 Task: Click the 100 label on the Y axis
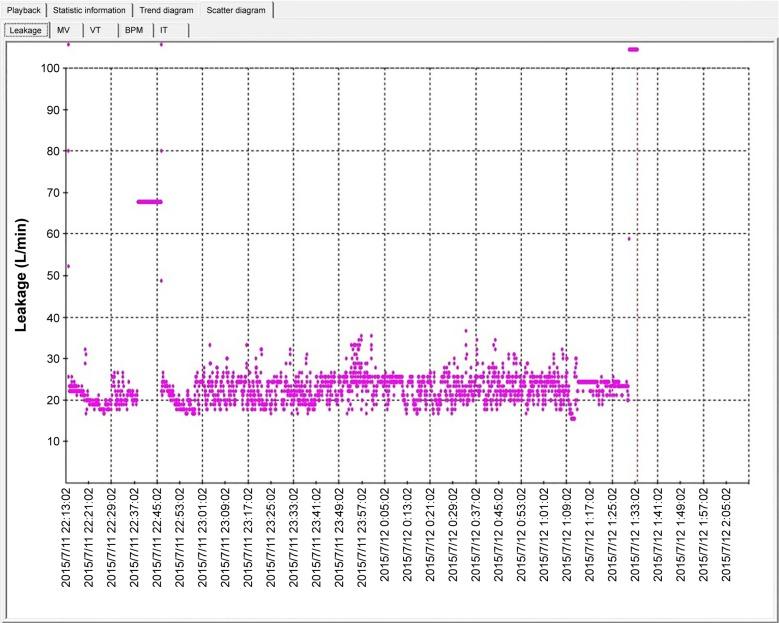point(47,68)
